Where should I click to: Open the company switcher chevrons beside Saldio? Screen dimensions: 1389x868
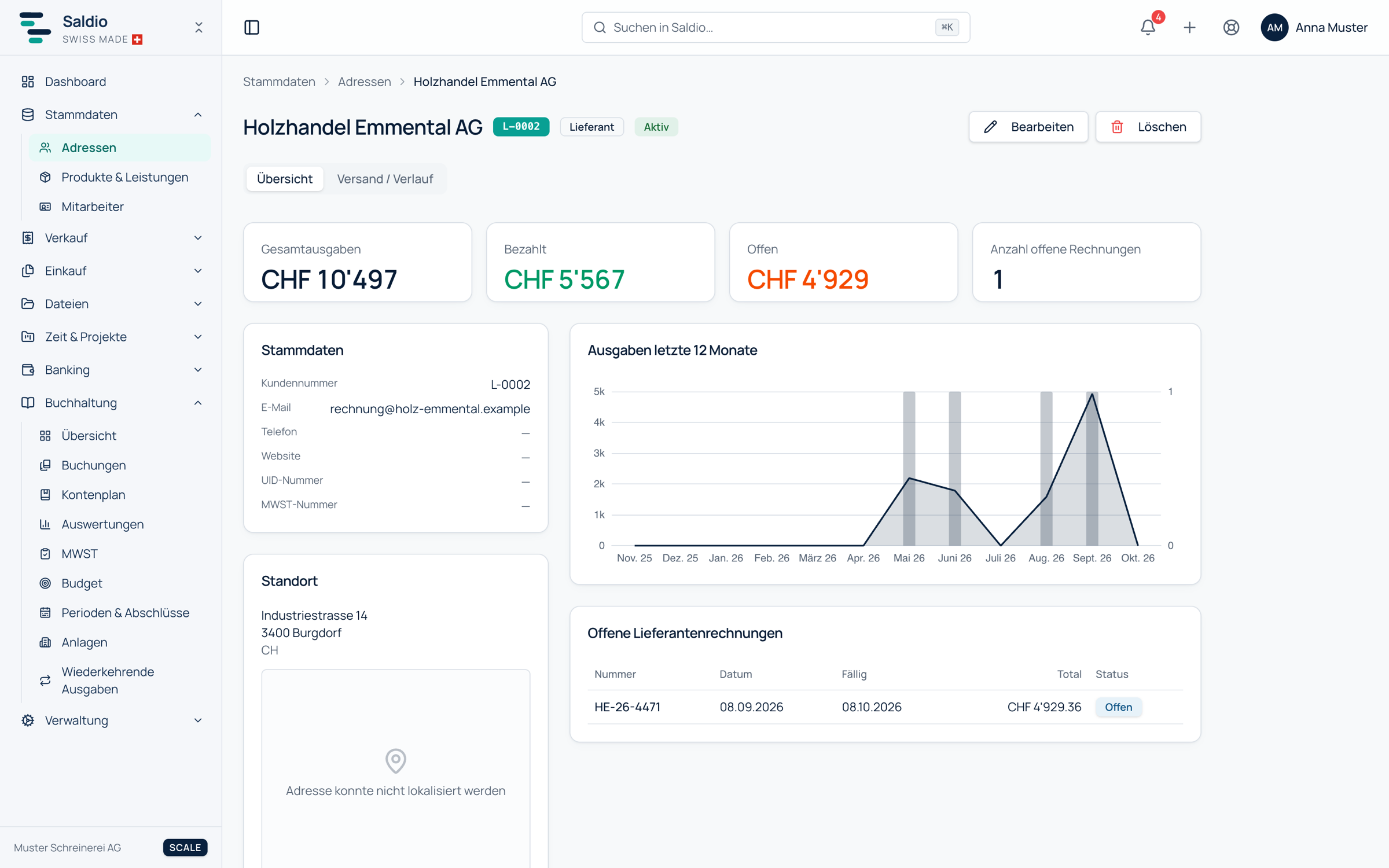coord(199,27)
